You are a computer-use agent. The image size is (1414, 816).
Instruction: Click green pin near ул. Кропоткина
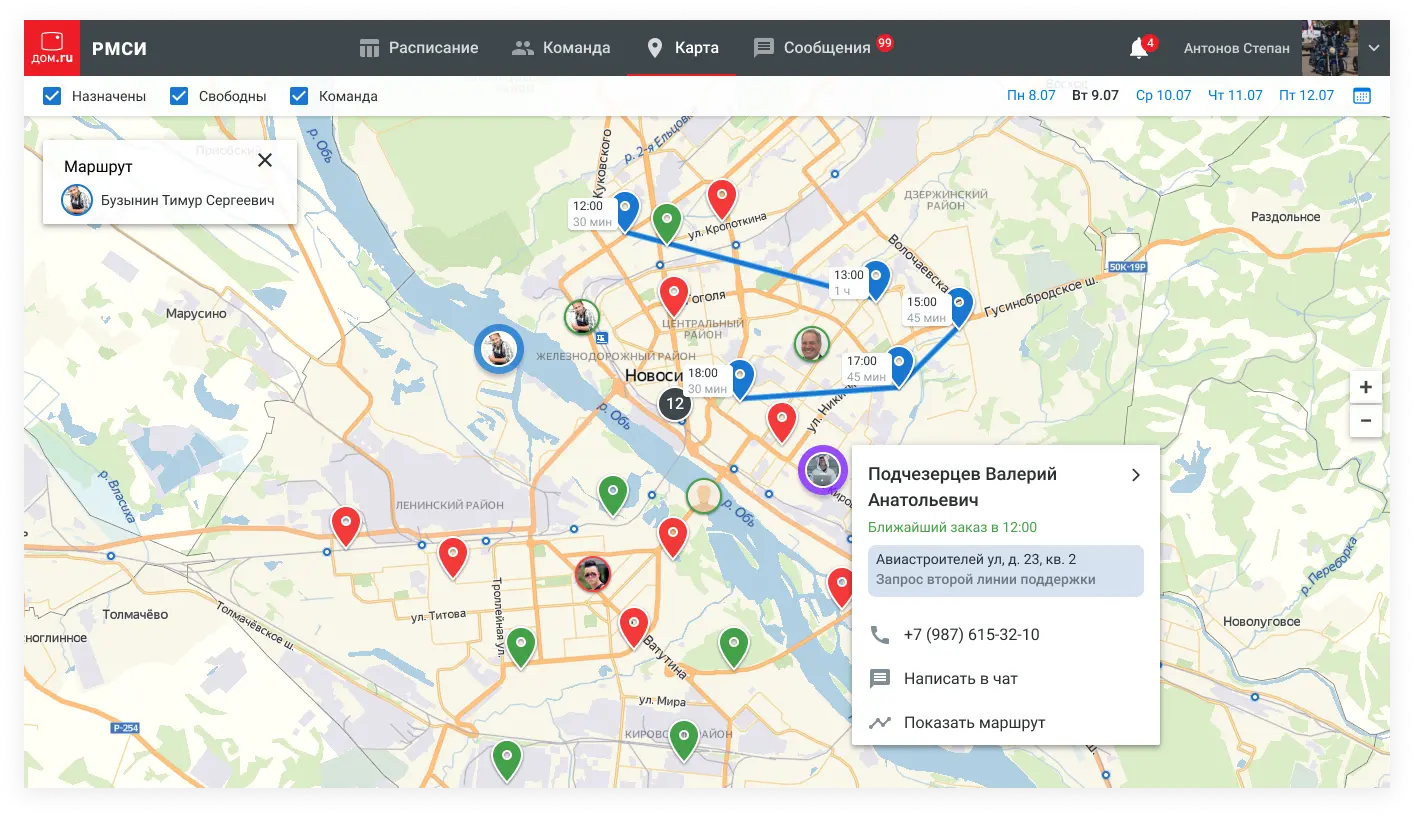click(x=667, y=223)
